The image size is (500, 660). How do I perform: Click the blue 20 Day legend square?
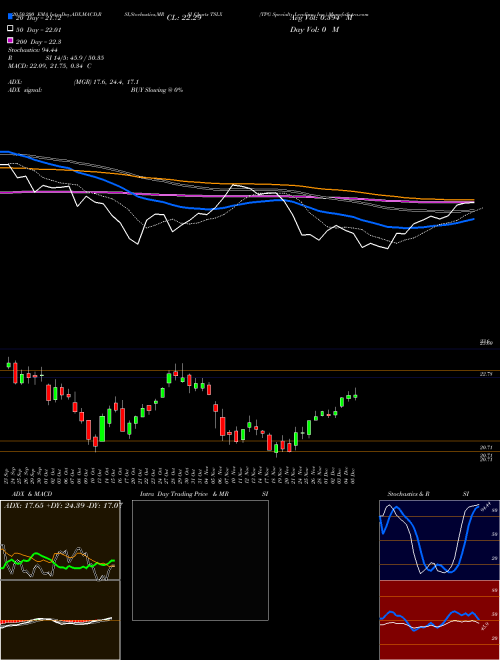(11, 17)
